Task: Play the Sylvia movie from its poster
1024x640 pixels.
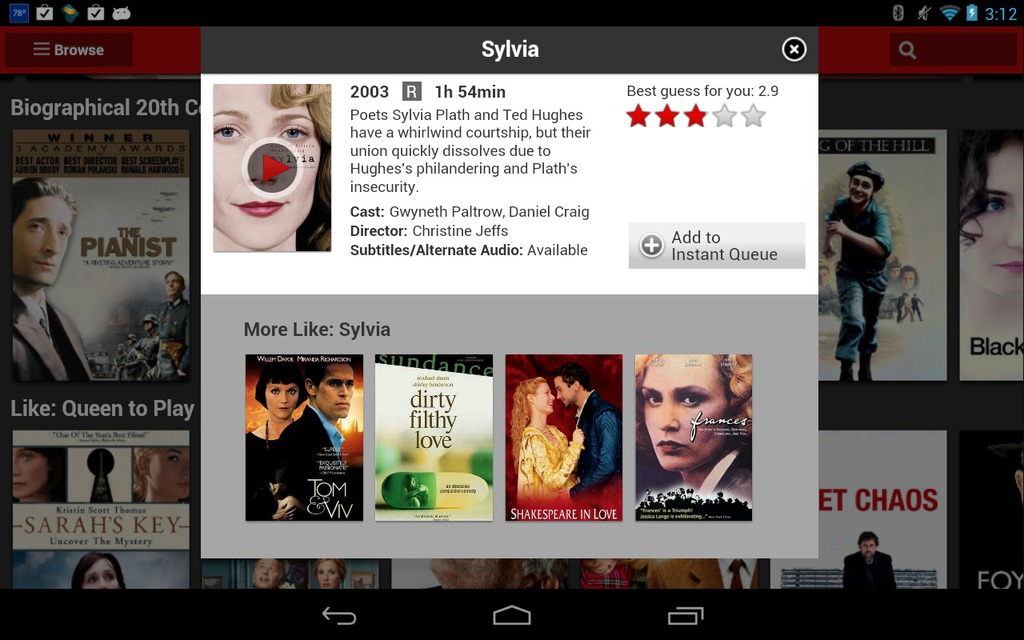Action: [x=272, y=168]
